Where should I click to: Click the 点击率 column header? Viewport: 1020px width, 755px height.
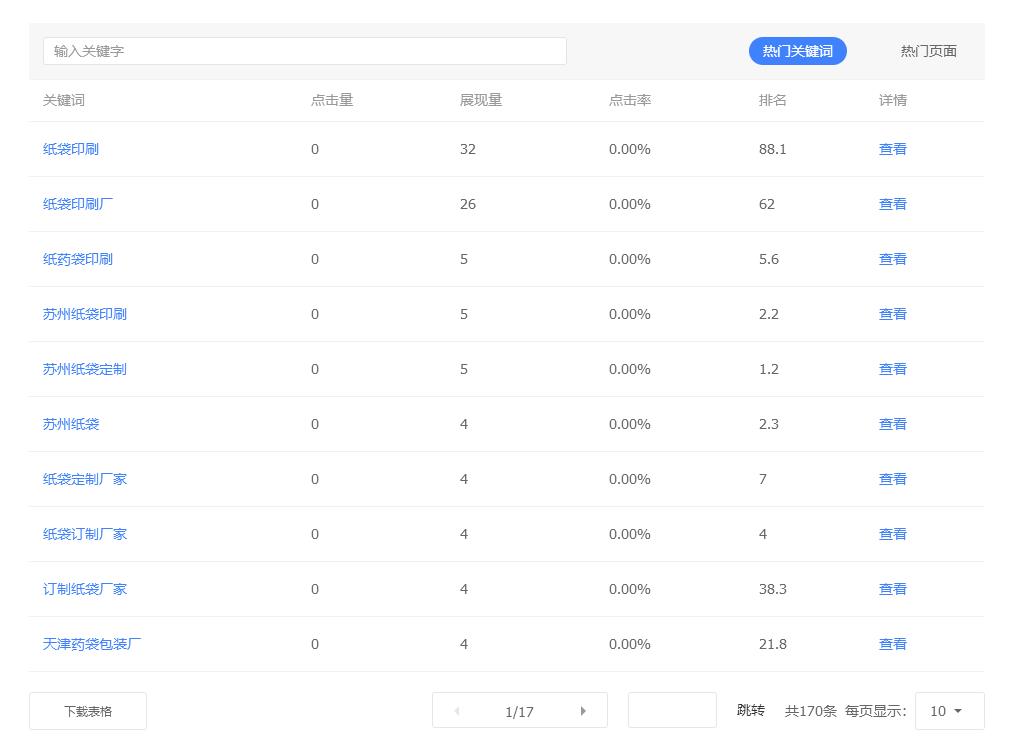[630, 100]
